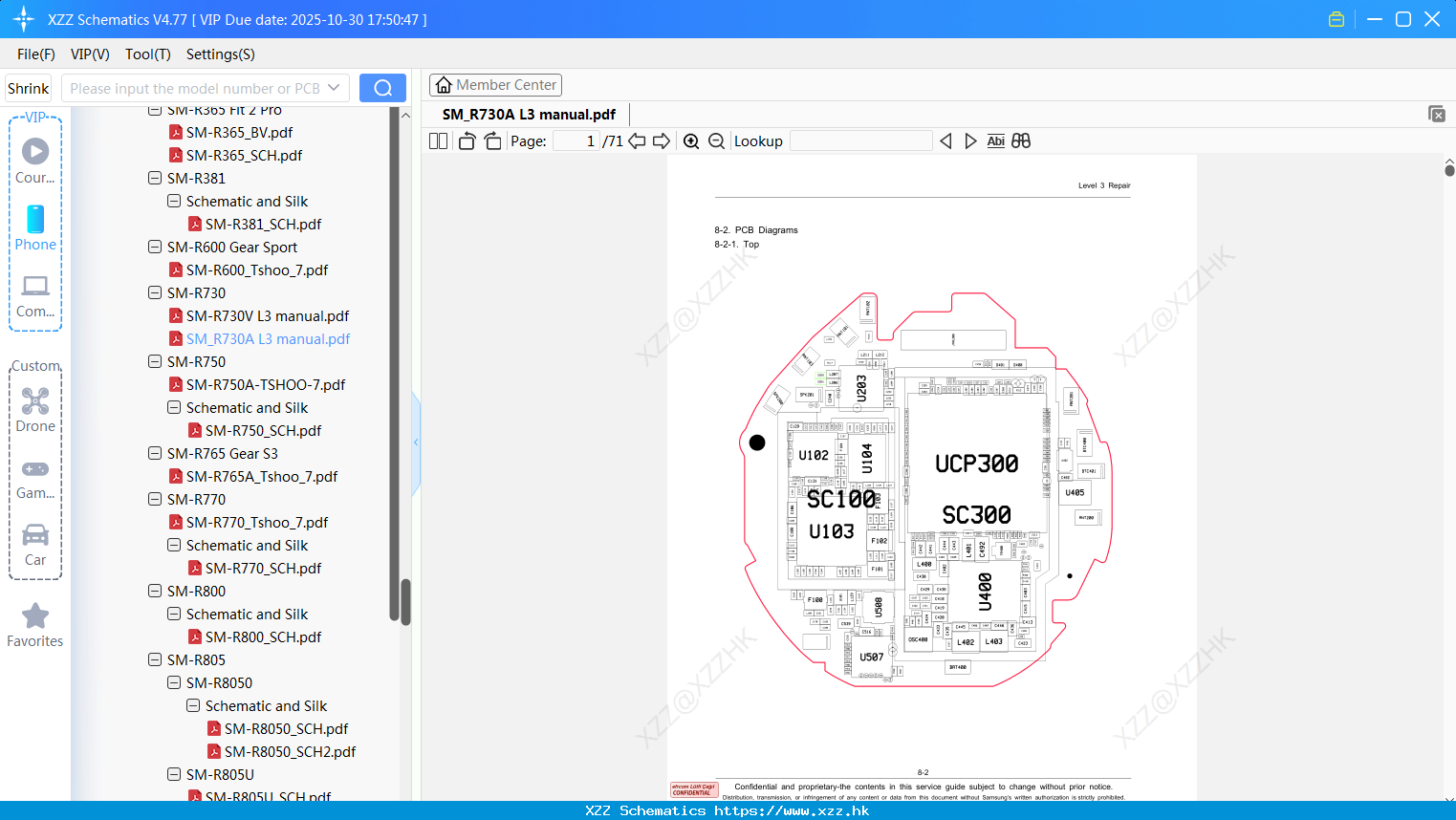
Task: Select the Phone category
Action: click(x=35, y=227)
